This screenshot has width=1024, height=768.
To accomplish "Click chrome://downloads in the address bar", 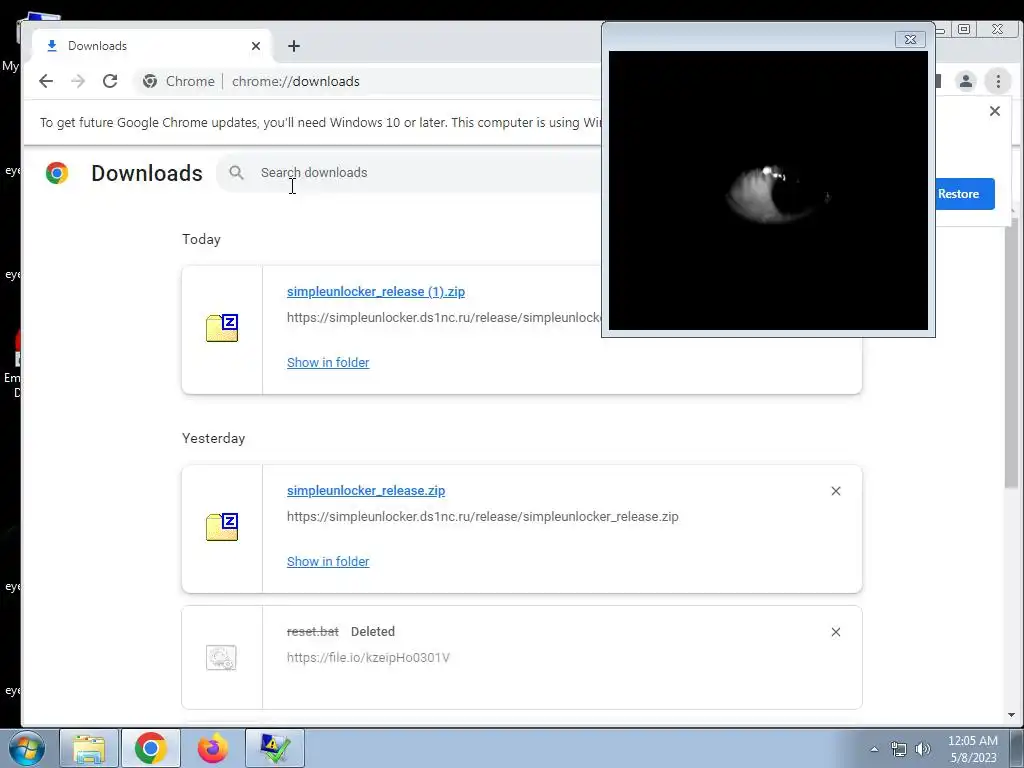I will (296, 81).
